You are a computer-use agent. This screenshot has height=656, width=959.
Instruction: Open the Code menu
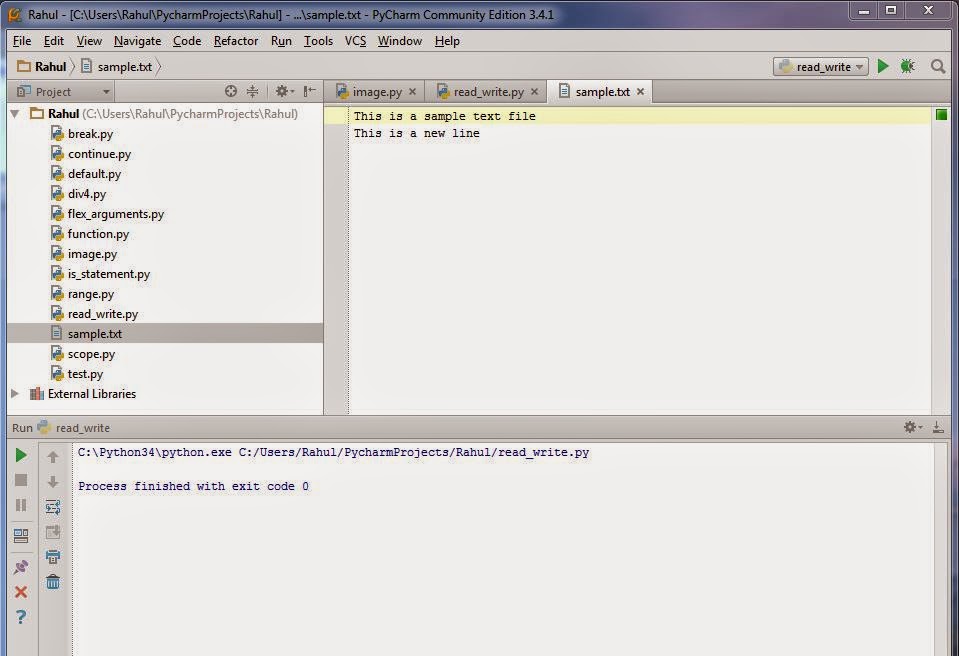187,41
